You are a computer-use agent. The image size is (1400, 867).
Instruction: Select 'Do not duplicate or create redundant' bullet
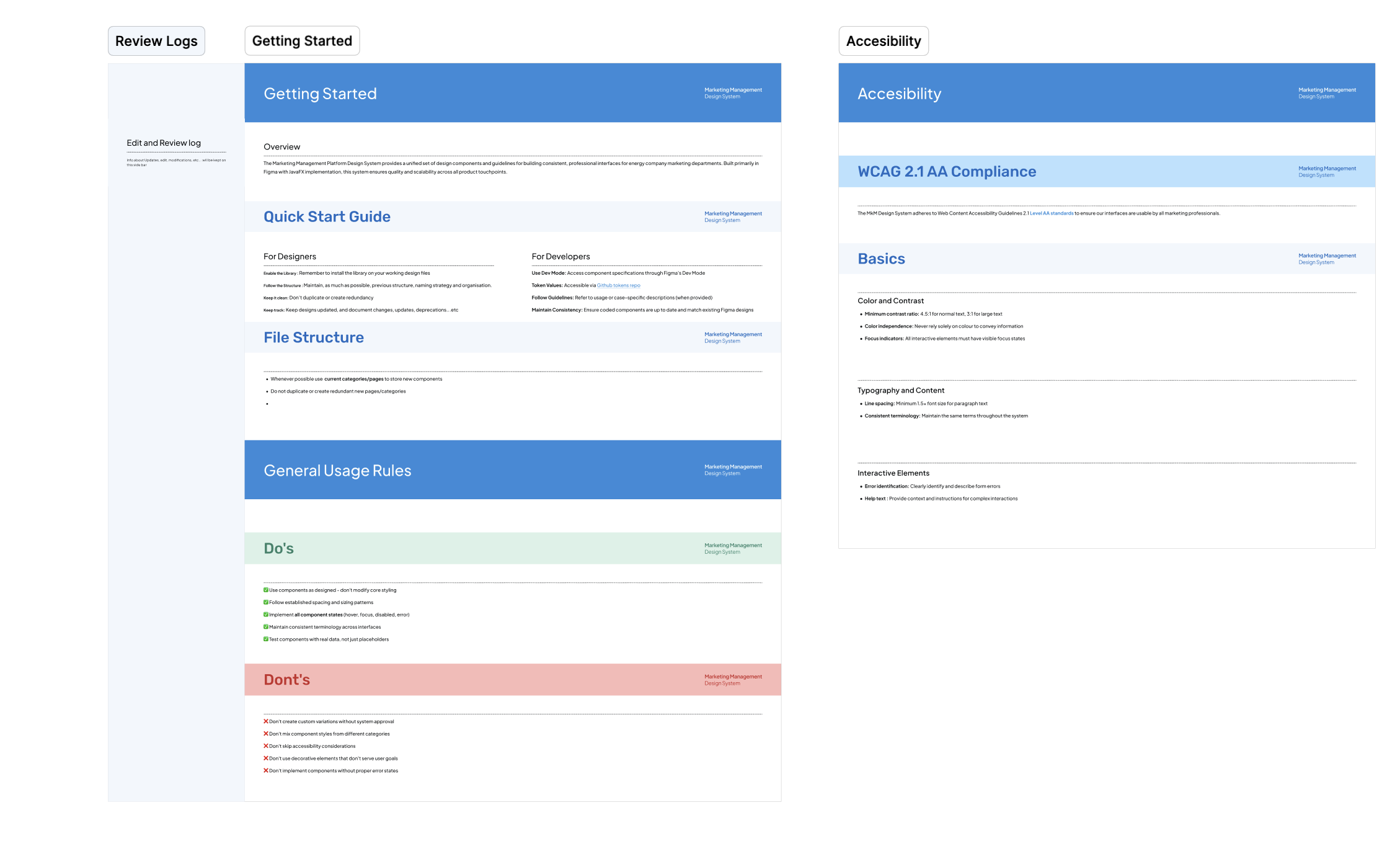338,391
